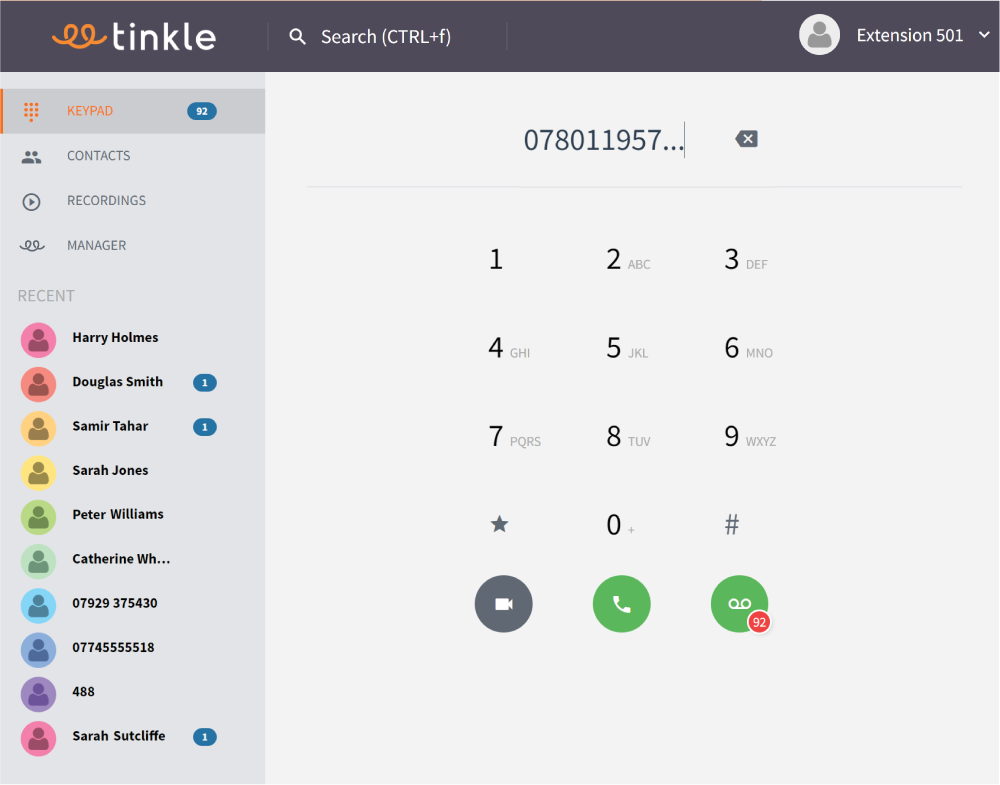Open recent caller 07929 375430
The width and height of the screenshot is (1000, 785).
[113, 604]
